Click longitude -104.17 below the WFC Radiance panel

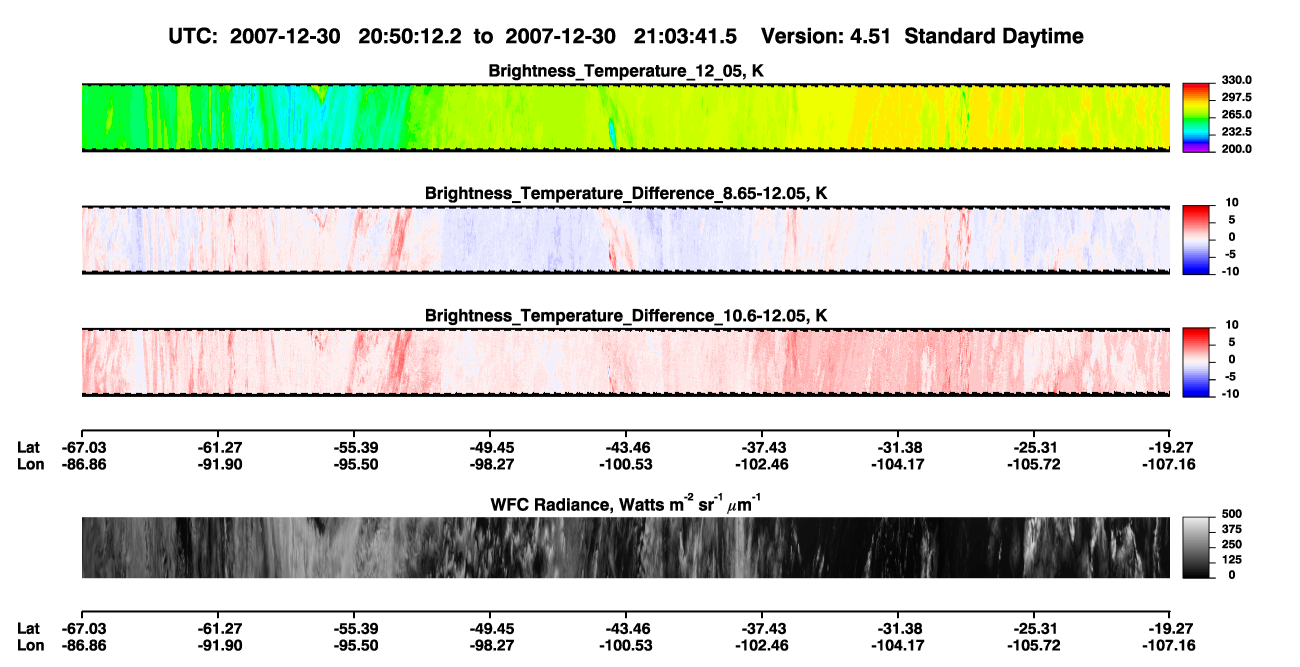click(x=897, y=646)
